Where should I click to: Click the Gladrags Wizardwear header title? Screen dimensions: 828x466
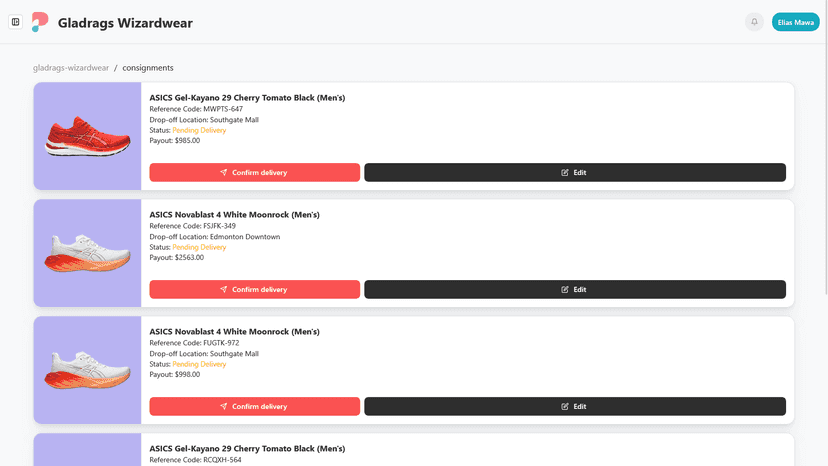pyautogui.click(x=125, y=23)
